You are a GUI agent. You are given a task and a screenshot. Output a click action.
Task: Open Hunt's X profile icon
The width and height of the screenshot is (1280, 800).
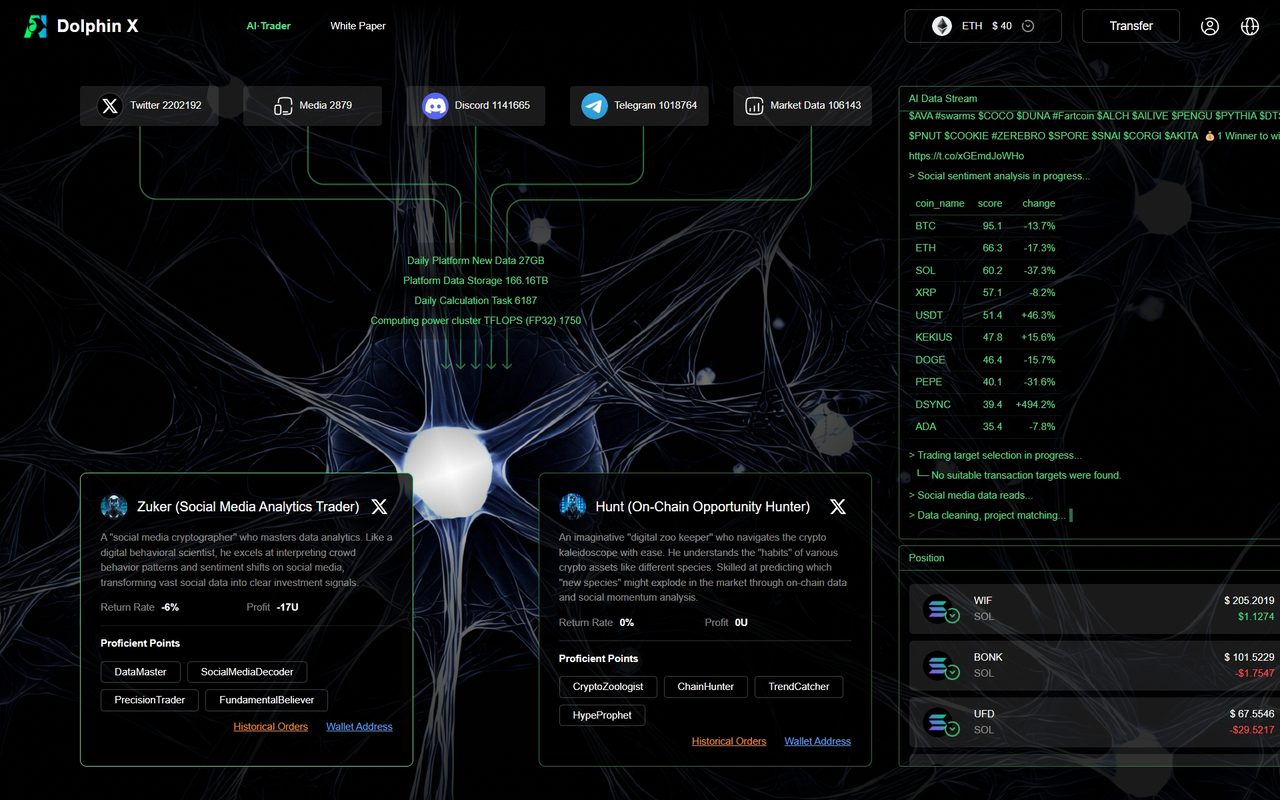838,507
